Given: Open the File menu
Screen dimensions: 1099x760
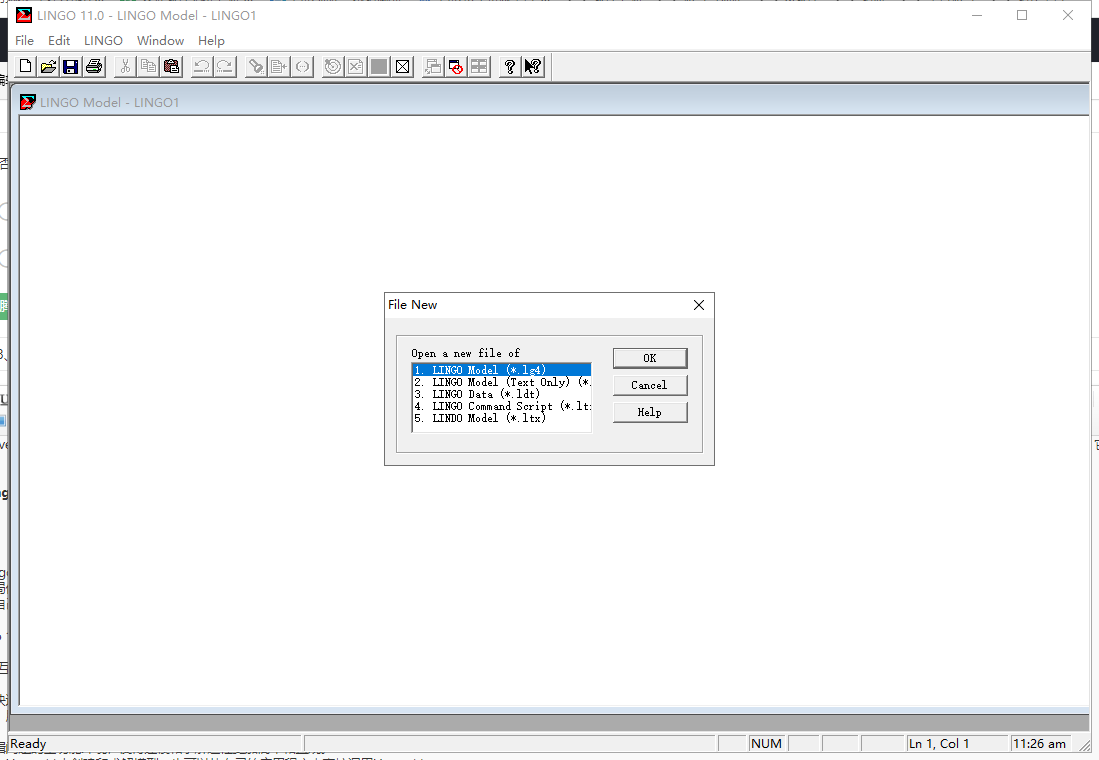Looking at the screenshot, I should (x=24, y=41).
